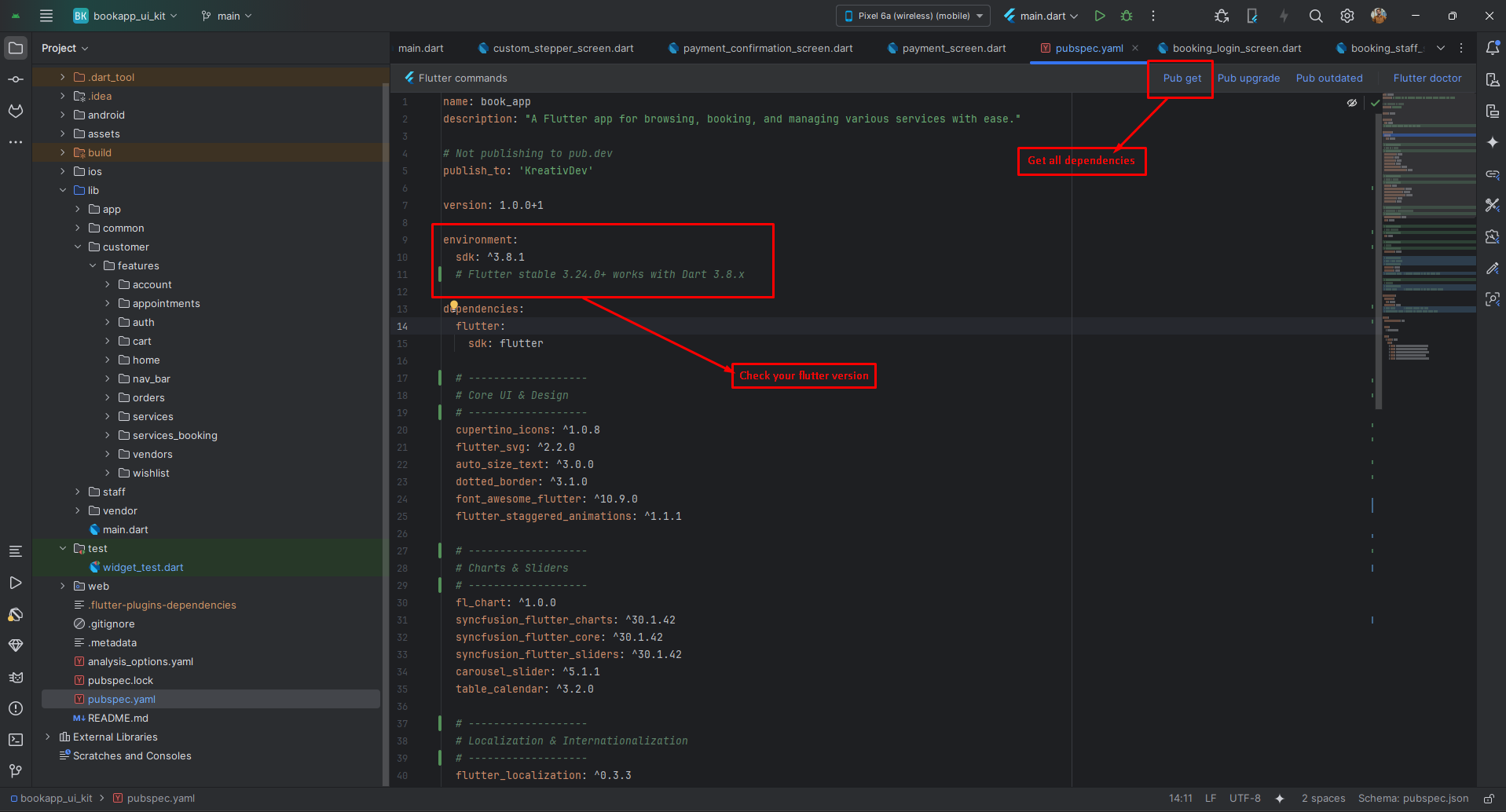Expand the android folder

coord(63,115)
